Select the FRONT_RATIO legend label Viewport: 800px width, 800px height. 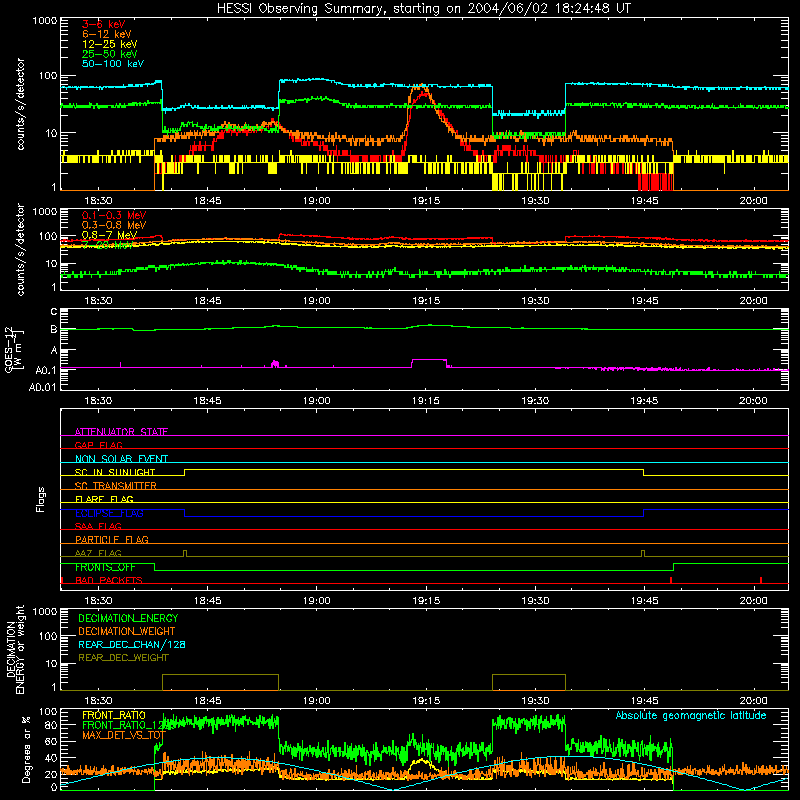[114, 715]
